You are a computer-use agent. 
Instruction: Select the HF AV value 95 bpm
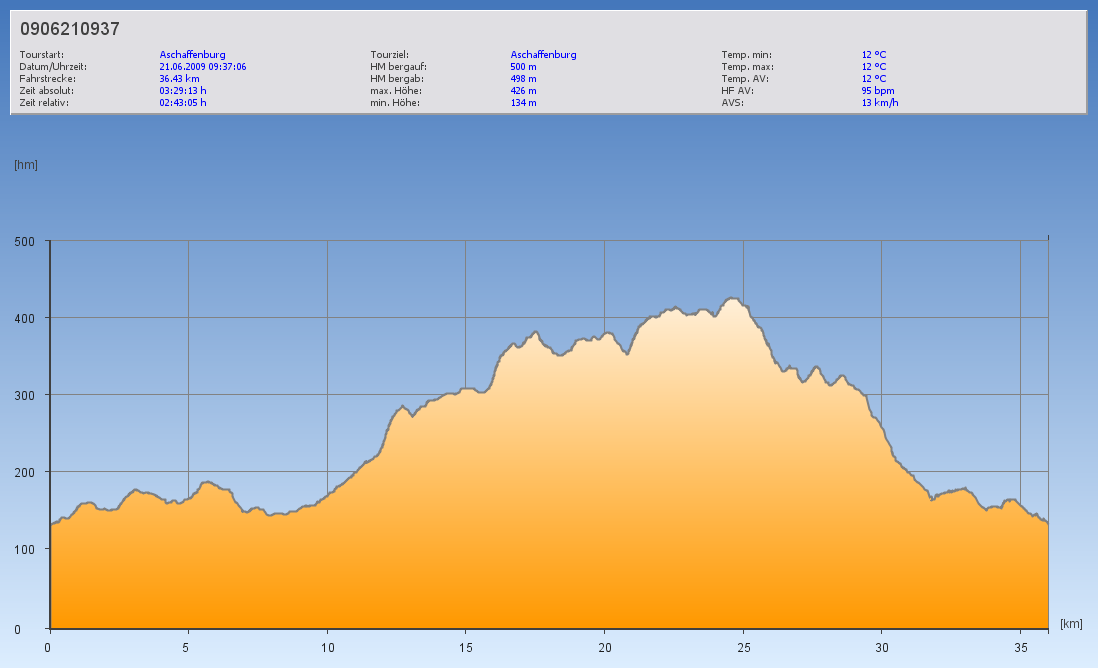877,90
